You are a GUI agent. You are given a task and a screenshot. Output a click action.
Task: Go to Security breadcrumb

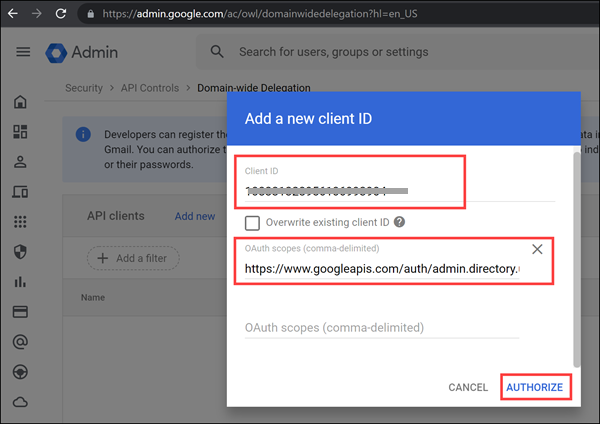(84, 88)
